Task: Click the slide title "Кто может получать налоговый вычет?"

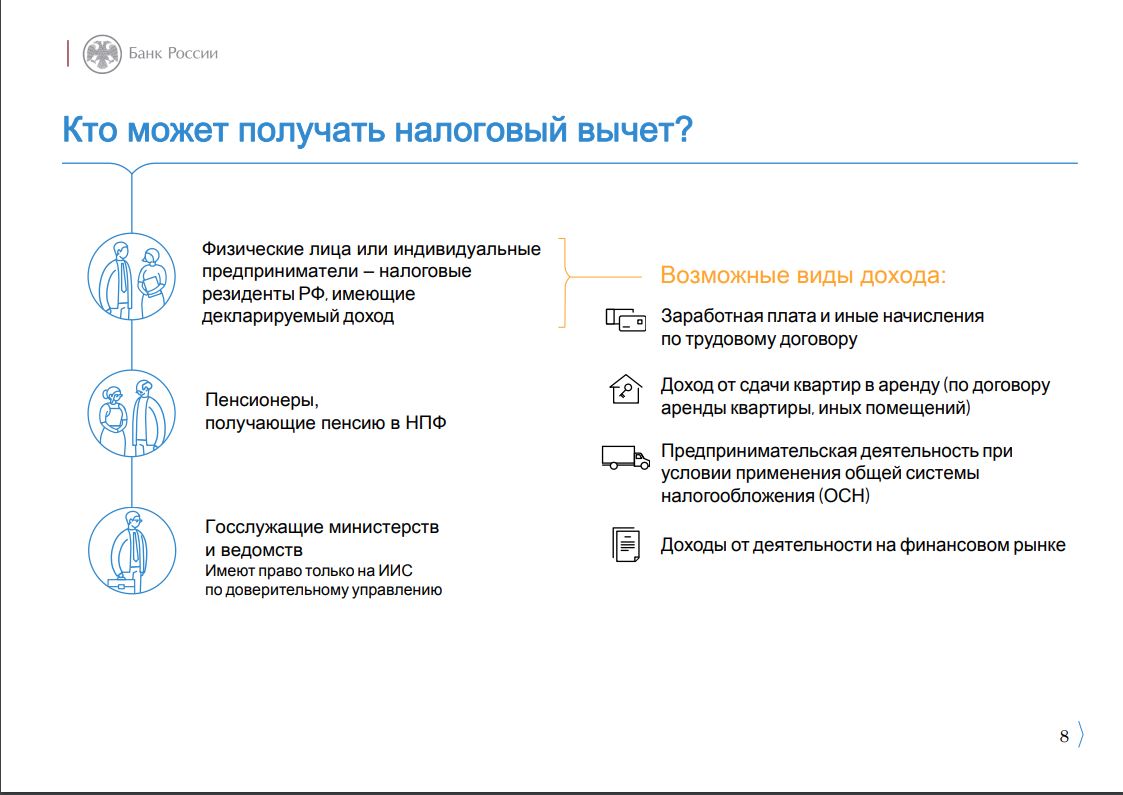Action: (x=377, y=131)
